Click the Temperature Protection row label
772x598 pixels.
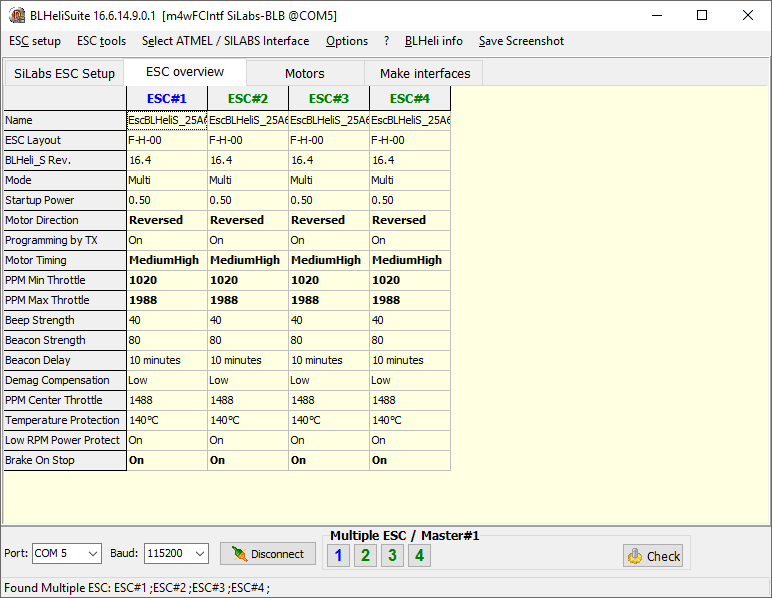[x=65, y=420]
